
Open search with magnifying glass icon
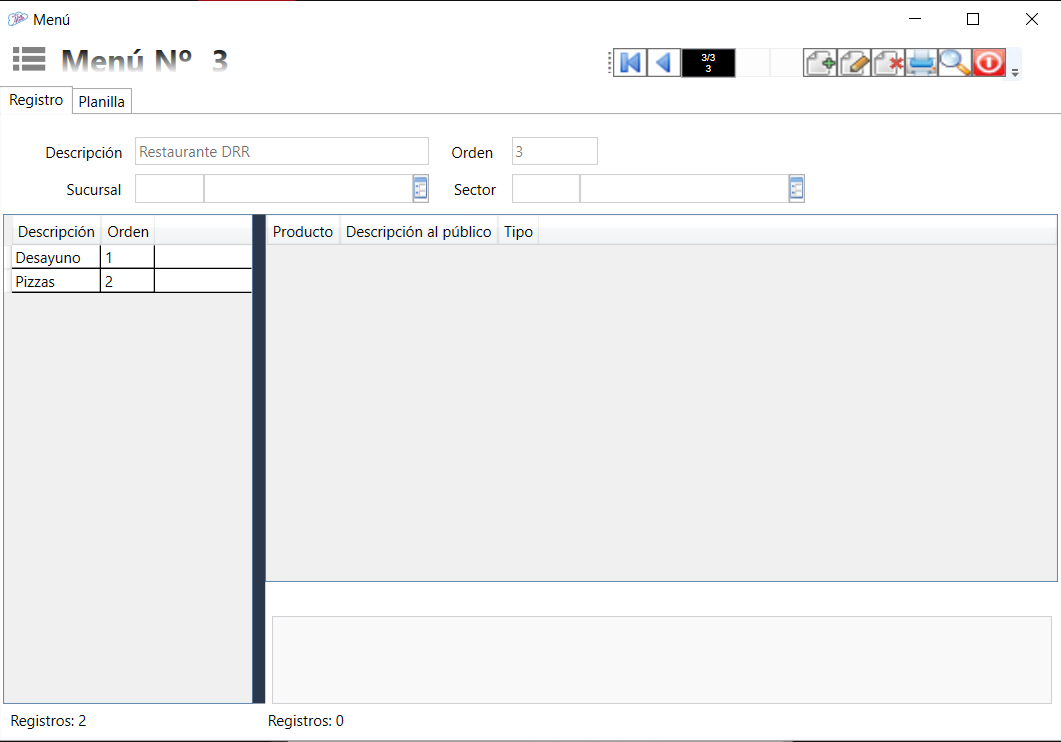(955, 63)
